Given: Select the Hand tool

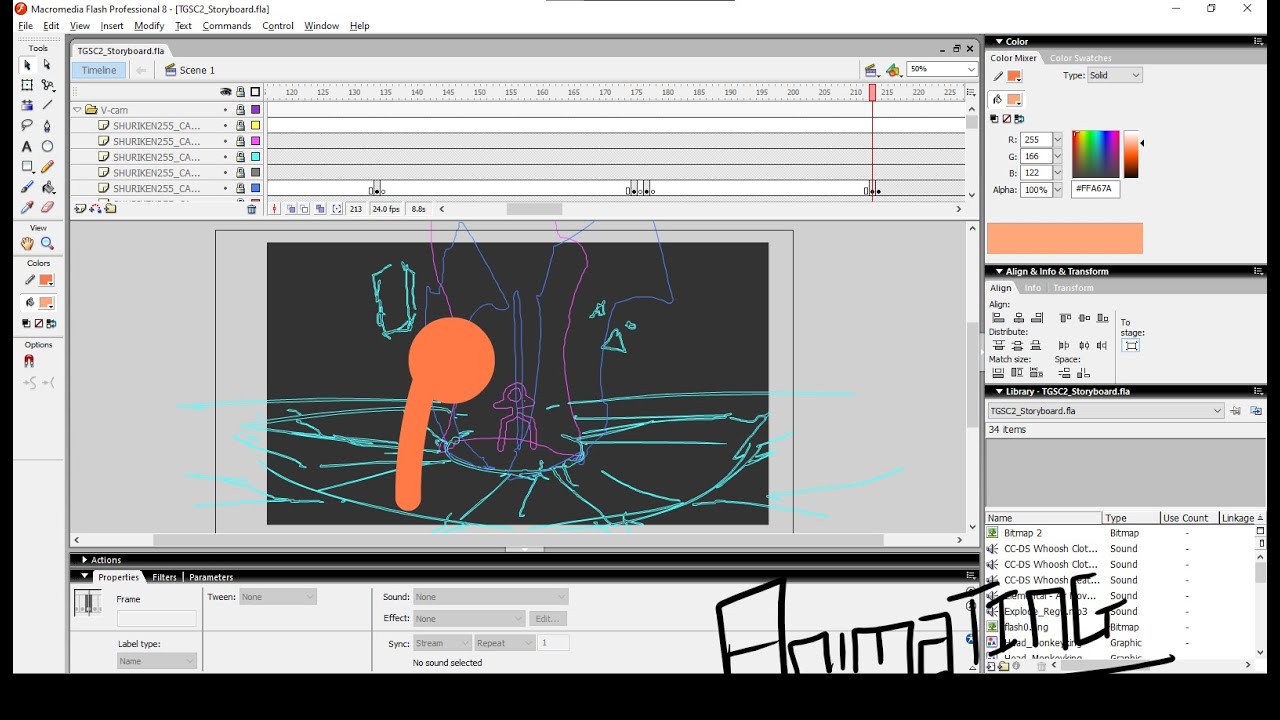Looking at the screenshot, I should [27, 243].
